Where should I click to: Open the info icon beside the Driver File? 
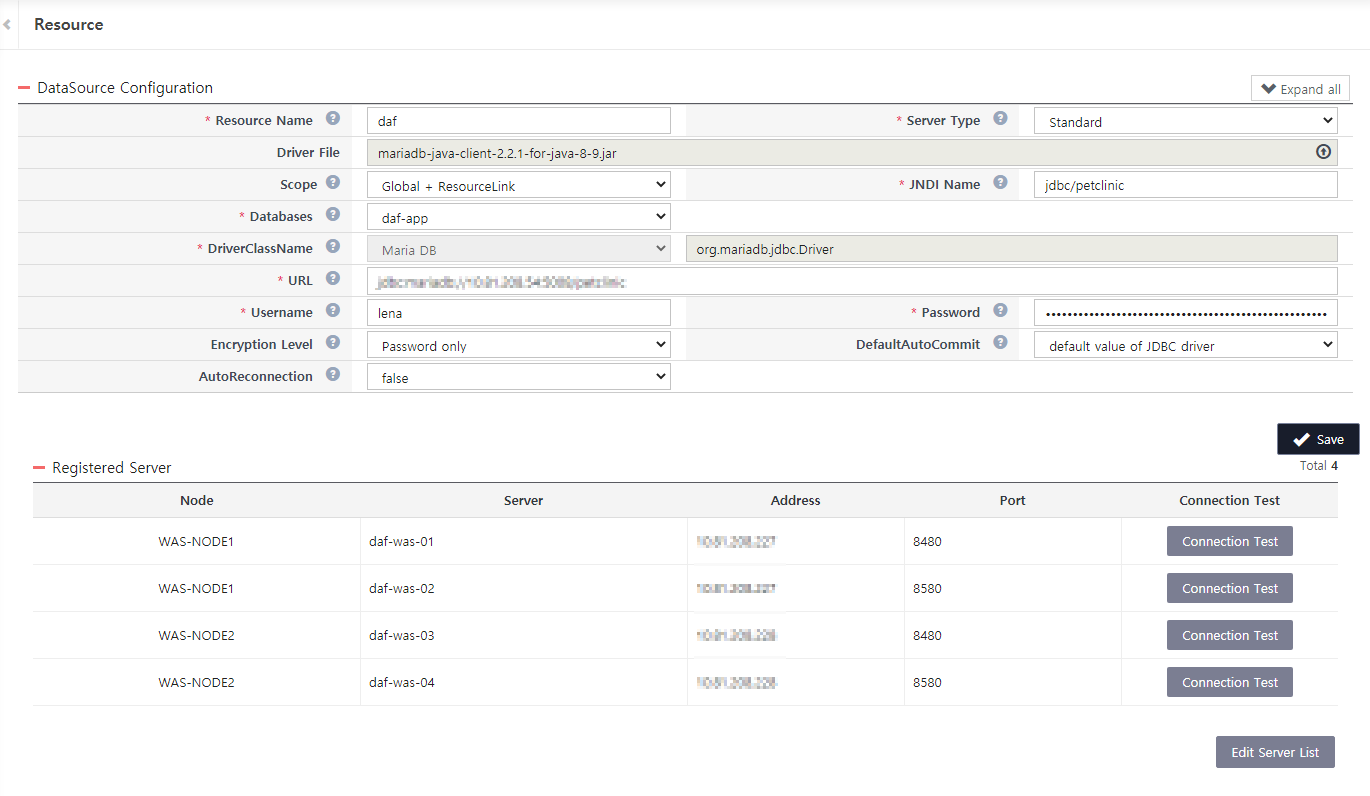(1323, 151)
